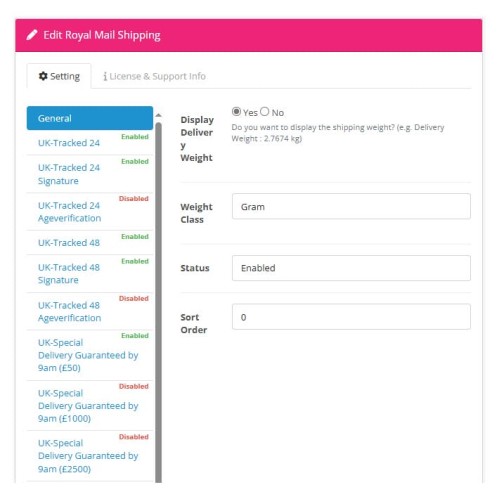Open UK-Tracked 24 Ageverification settings

click(x=90, y=212)
